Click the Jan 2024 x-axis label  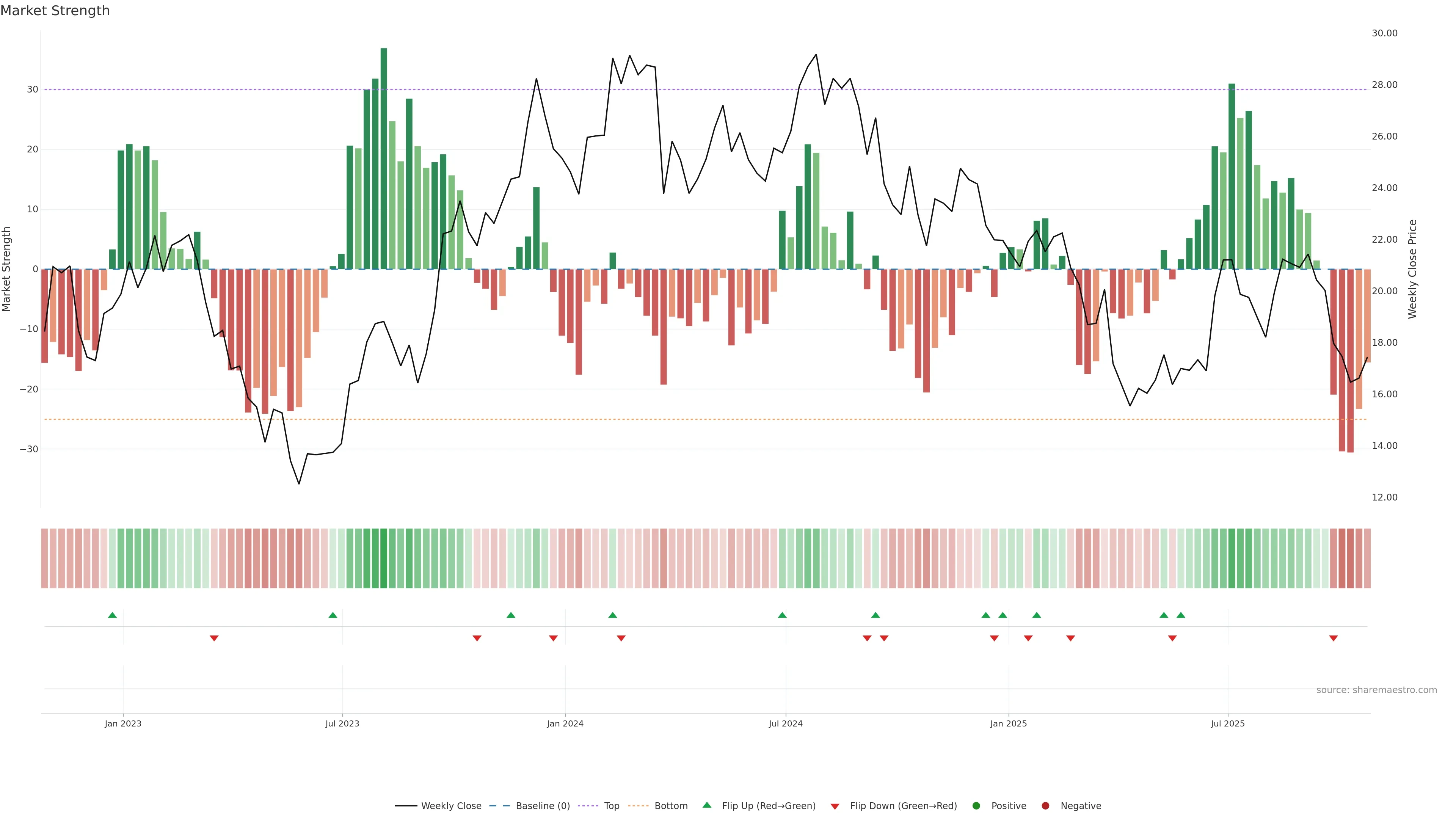(565, 723)
